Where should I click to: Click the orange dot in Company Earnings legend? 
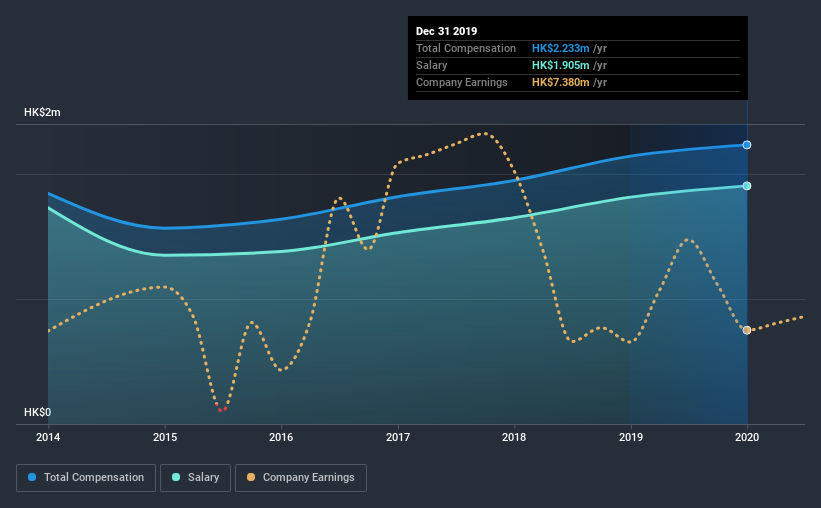(251, 477)
